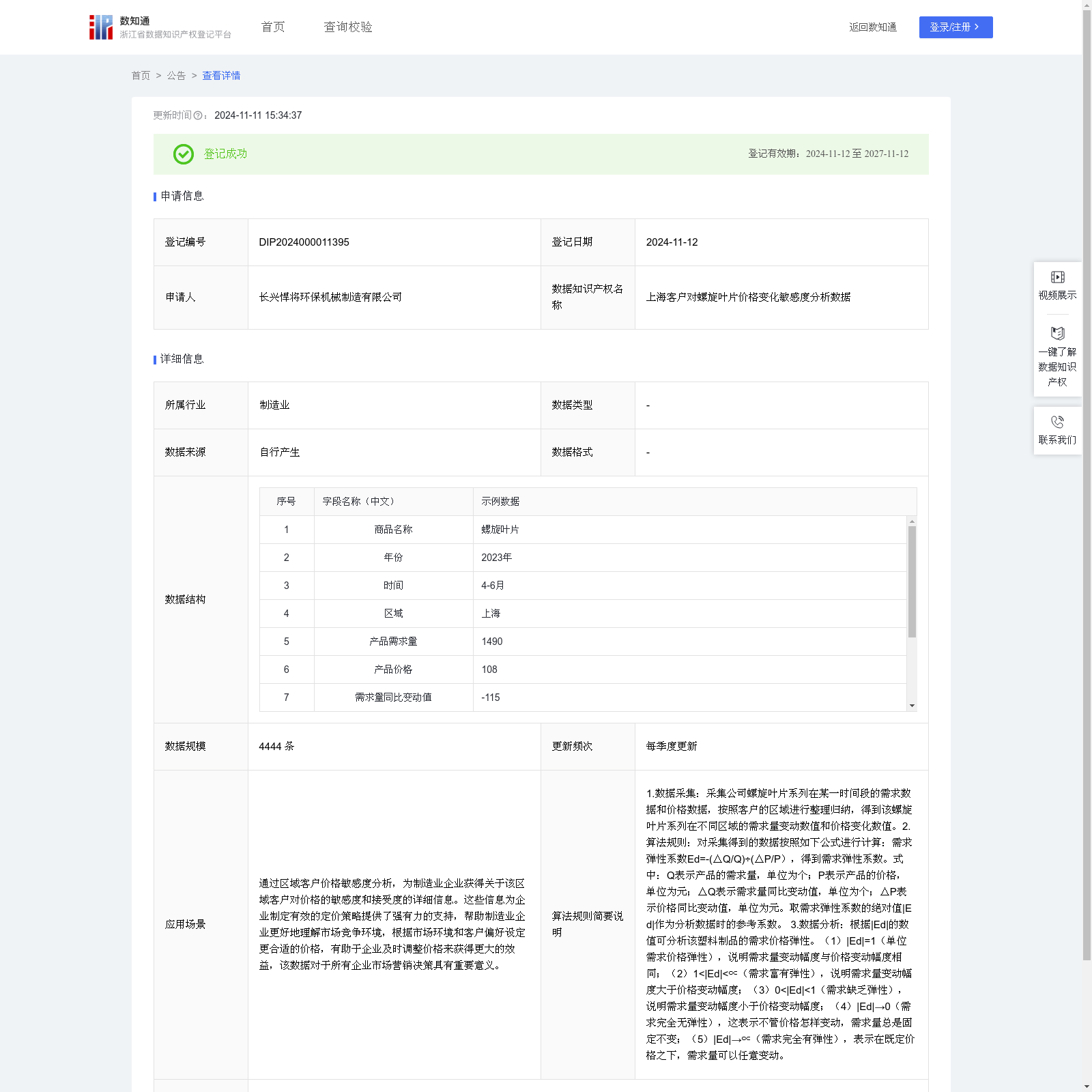Click the help icon beside 更新时间
Image resolution: width=1092 pixels, height=1092 pixels.
(x=198, y=116)
